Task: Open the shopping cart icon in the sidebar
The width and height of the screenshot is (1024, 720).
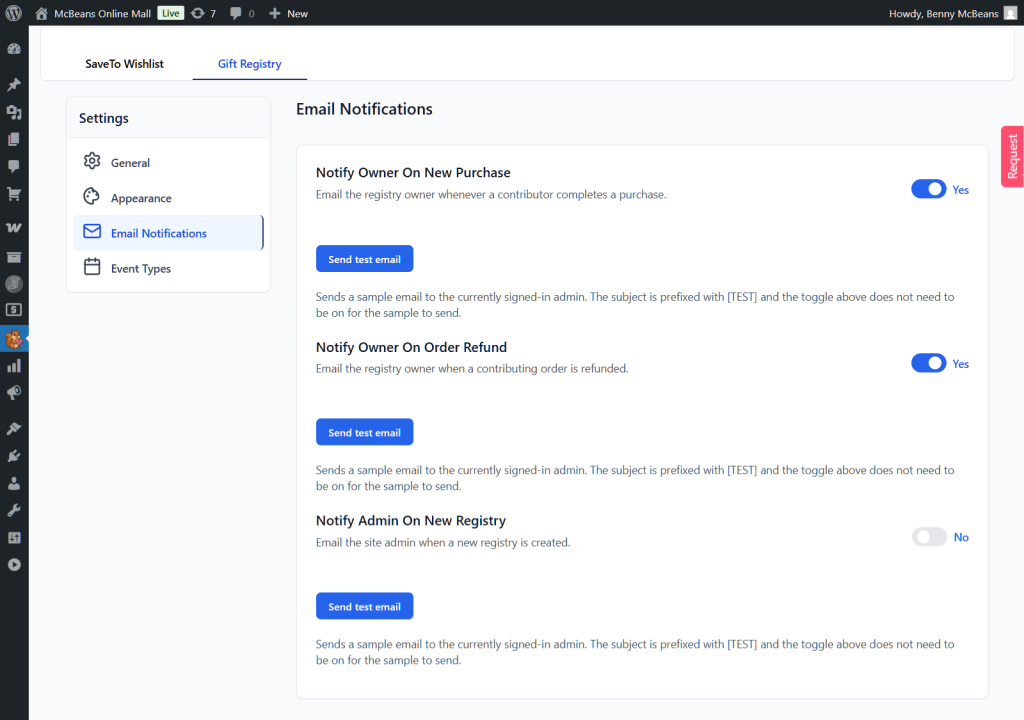Action: (x=14, y=193)
